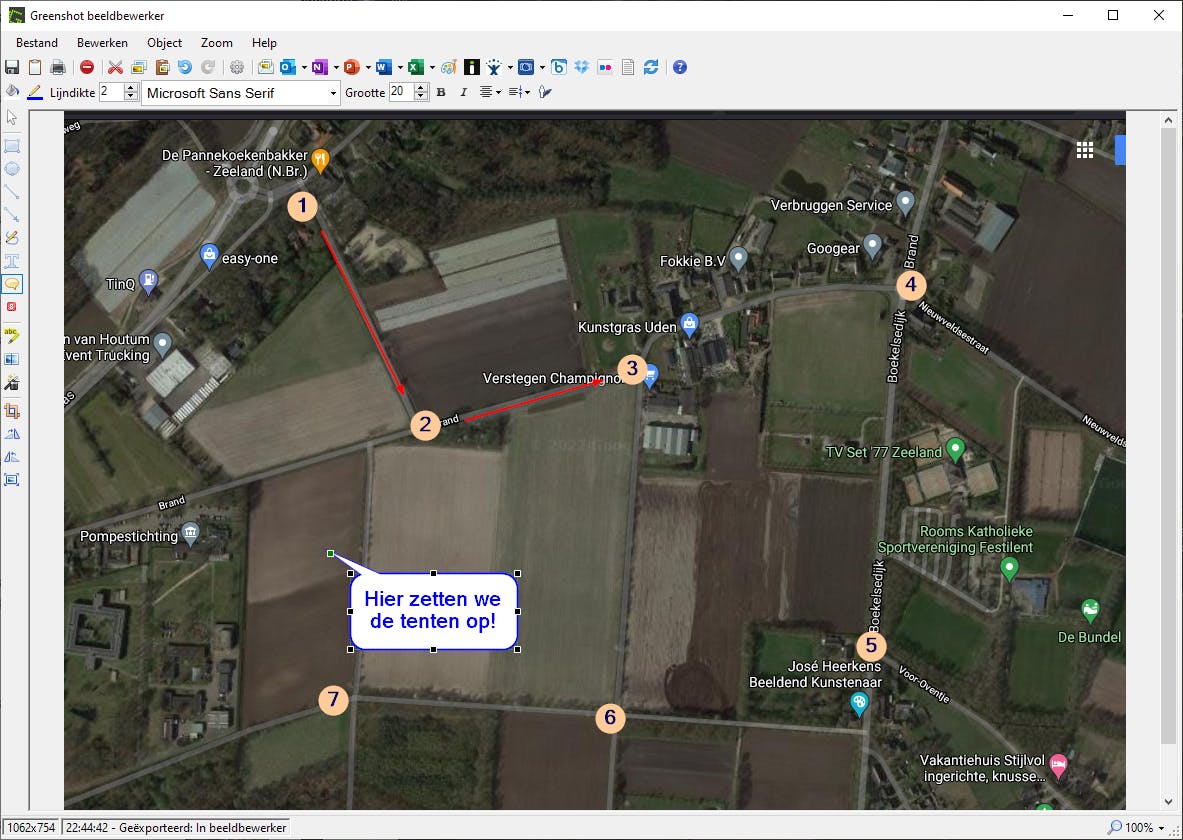Toggle the drop shadow effect
Viewport: 1183px width, 840px height.
tap(545, 91)
